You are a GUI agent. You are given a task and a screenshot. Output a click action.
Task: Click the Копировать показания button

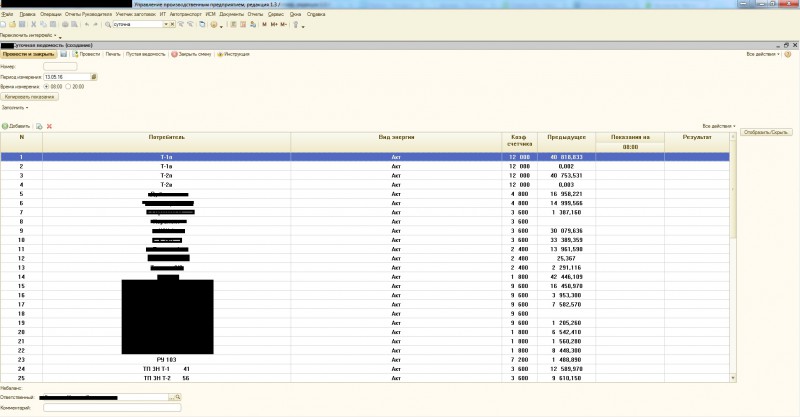(30, 96)
